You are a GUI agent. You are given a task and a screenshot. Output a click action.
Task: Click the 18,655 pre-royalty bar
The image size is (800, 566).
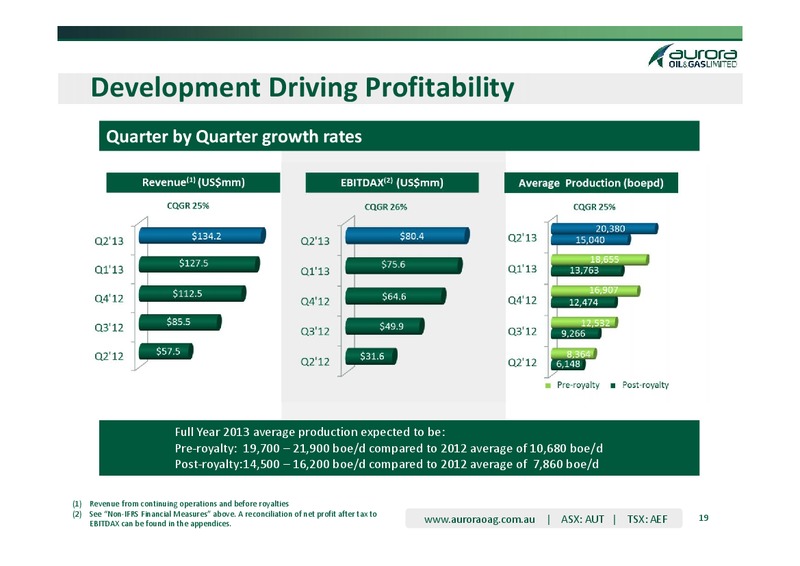click(600, 260)
